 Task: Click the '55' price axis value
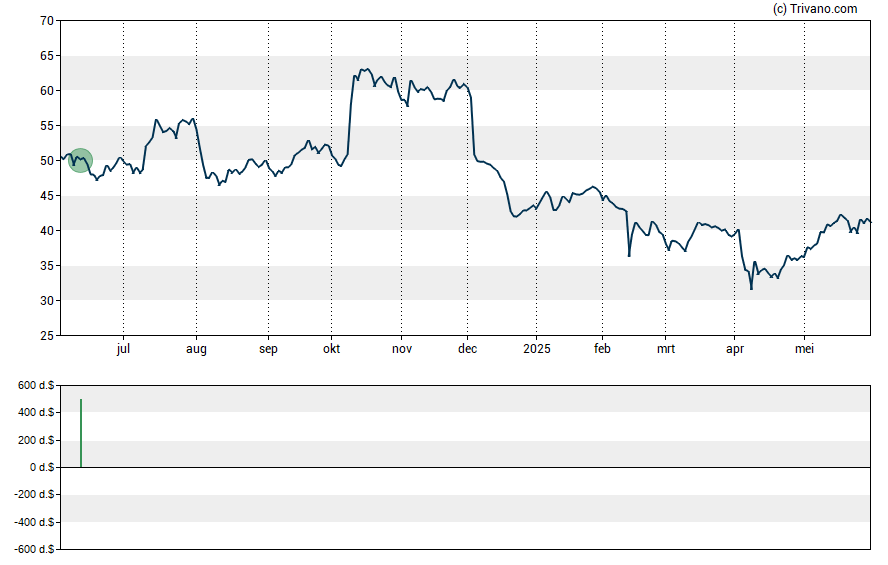(x=47, y=126)
